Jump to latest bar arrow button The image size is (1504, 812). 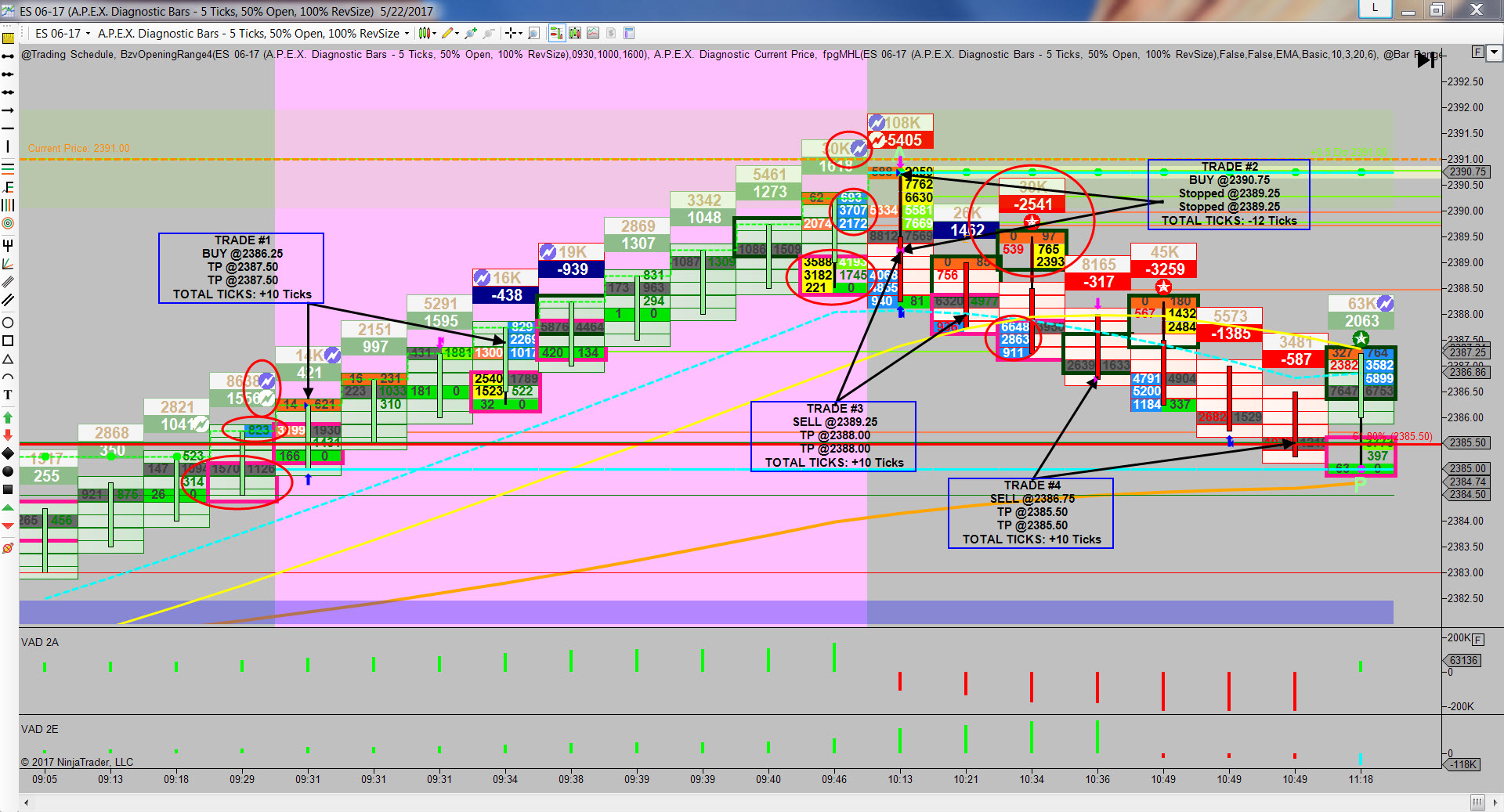point(1426,61)
